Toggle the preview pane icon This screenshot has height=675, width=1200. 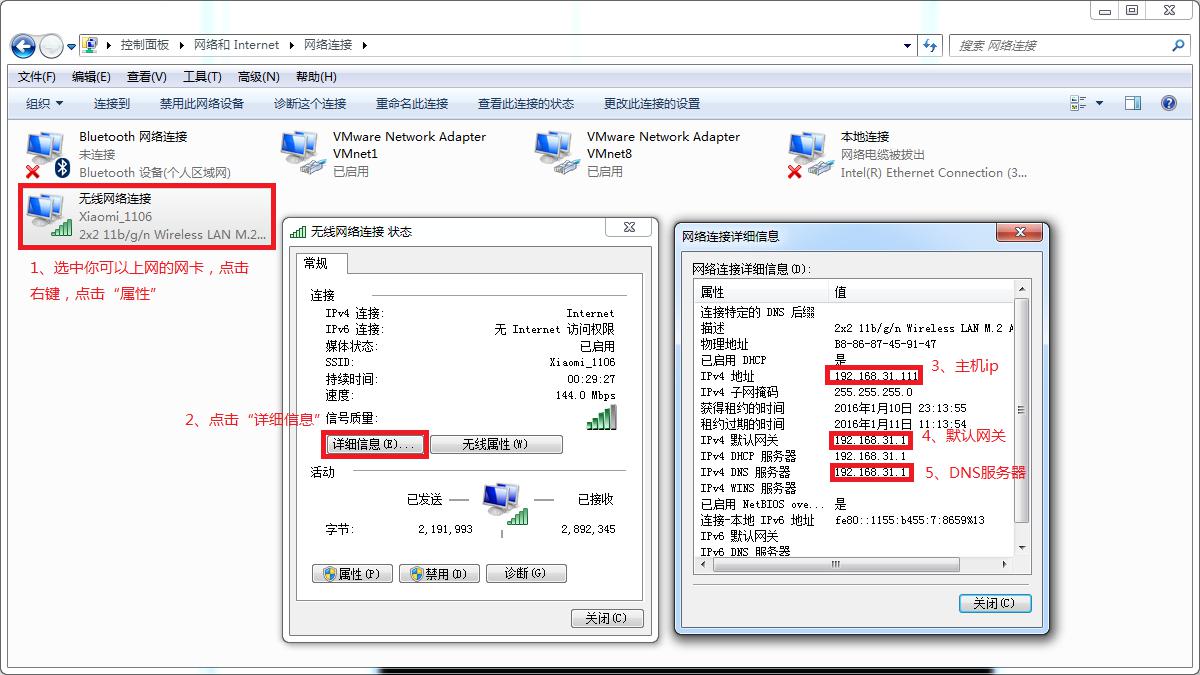[x=1133, y=103]
